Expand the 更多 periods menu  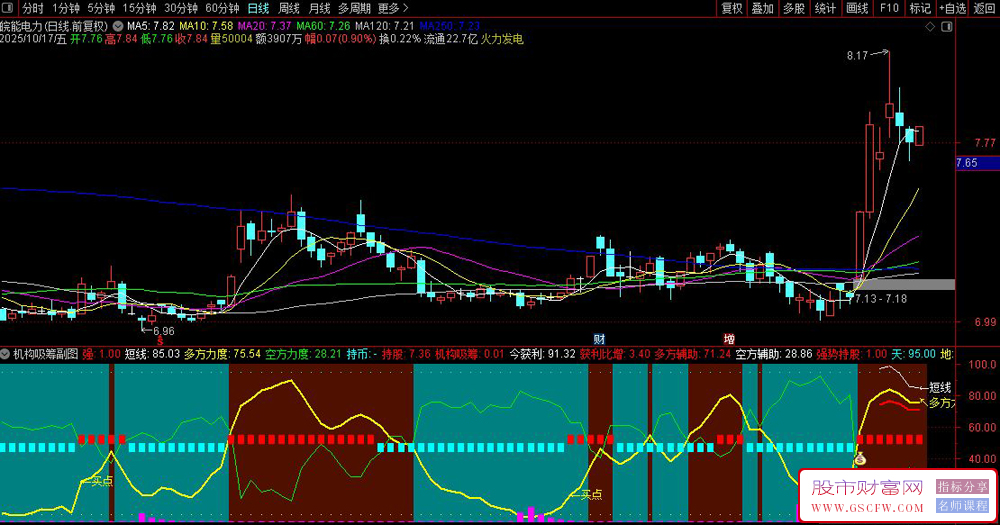[x=393, y=8]
